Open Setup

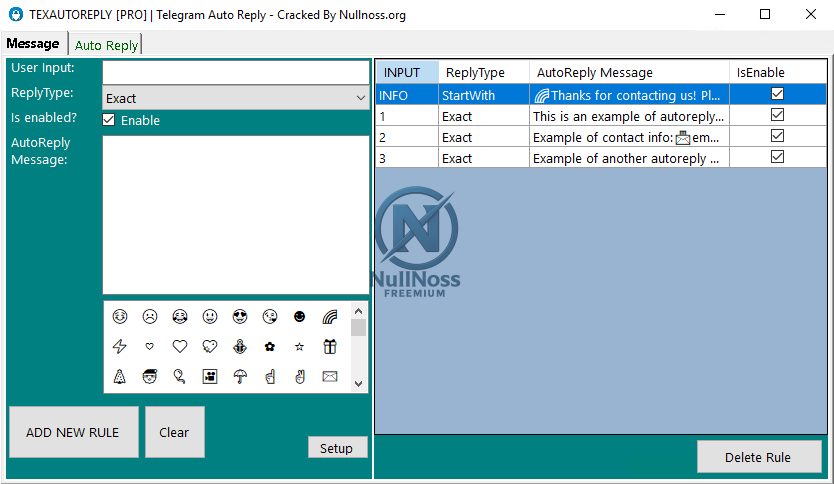337,448
